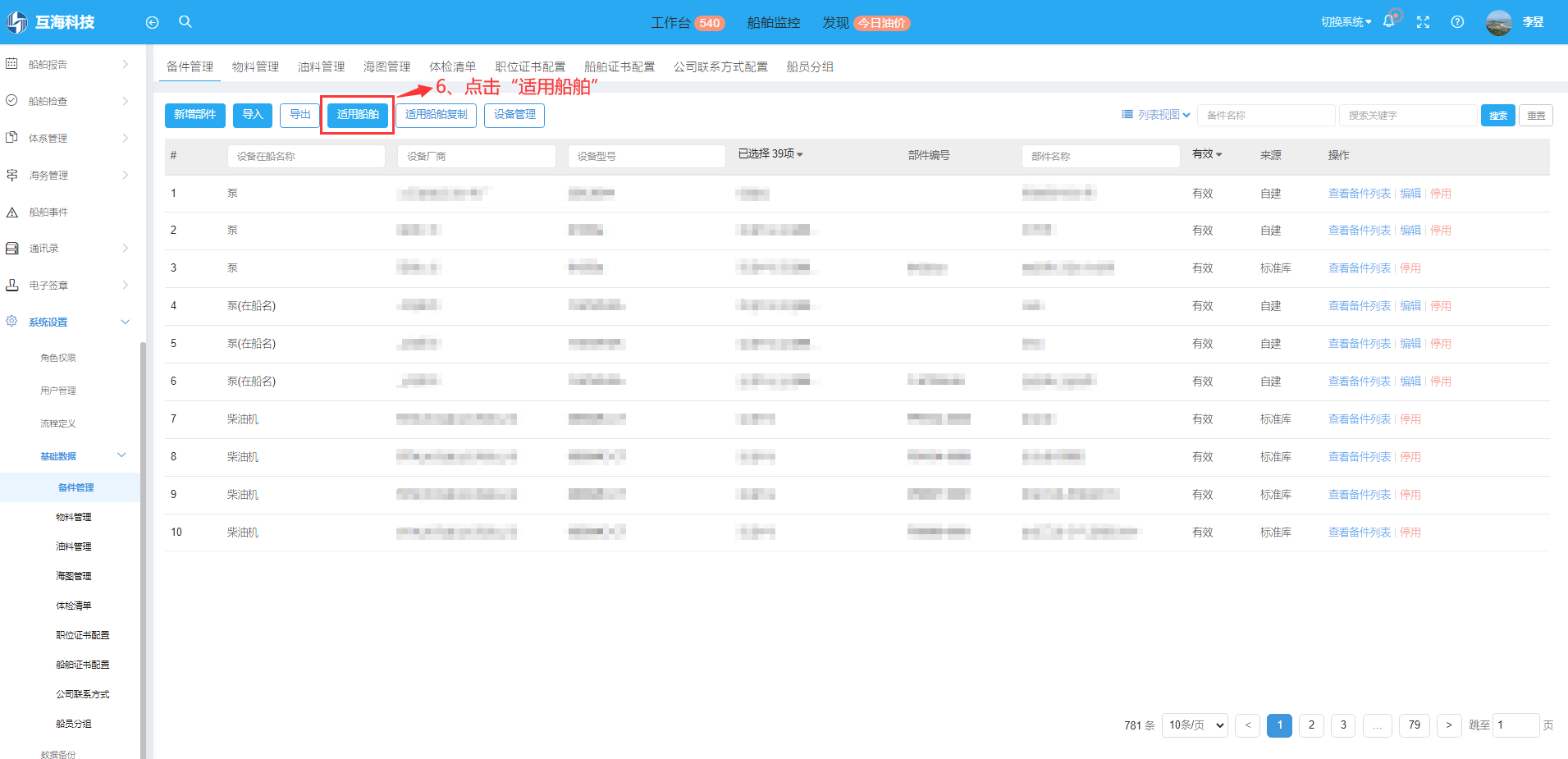Click the next page arrow
Screen dimensions: 1568x759
pyautogui.click(x=1449, y=725)
